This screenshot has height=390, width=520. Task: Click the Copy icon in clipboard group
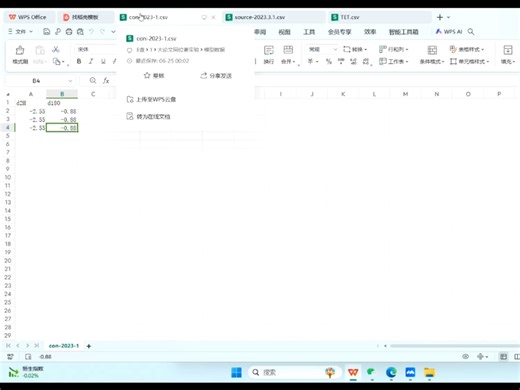[x=57, y=61]
